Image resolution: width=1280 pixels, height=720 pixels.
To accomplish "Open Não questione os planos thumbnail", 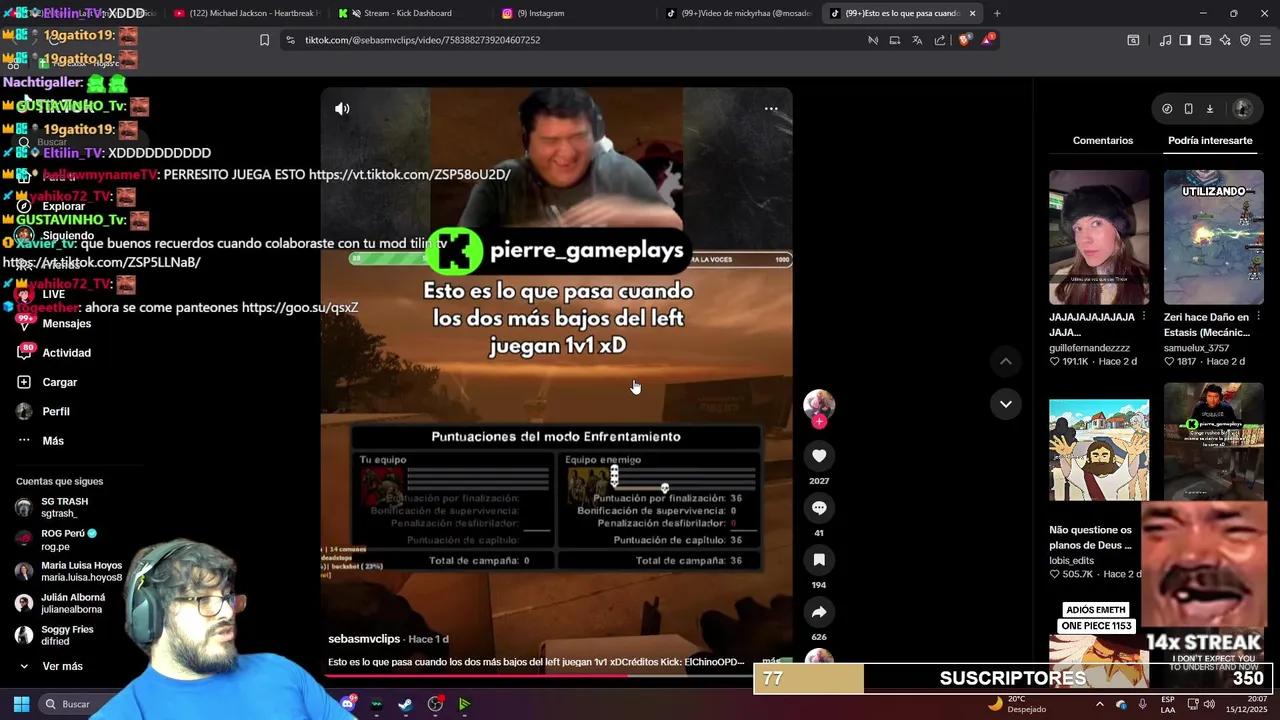I will [x=1099, y=450].
